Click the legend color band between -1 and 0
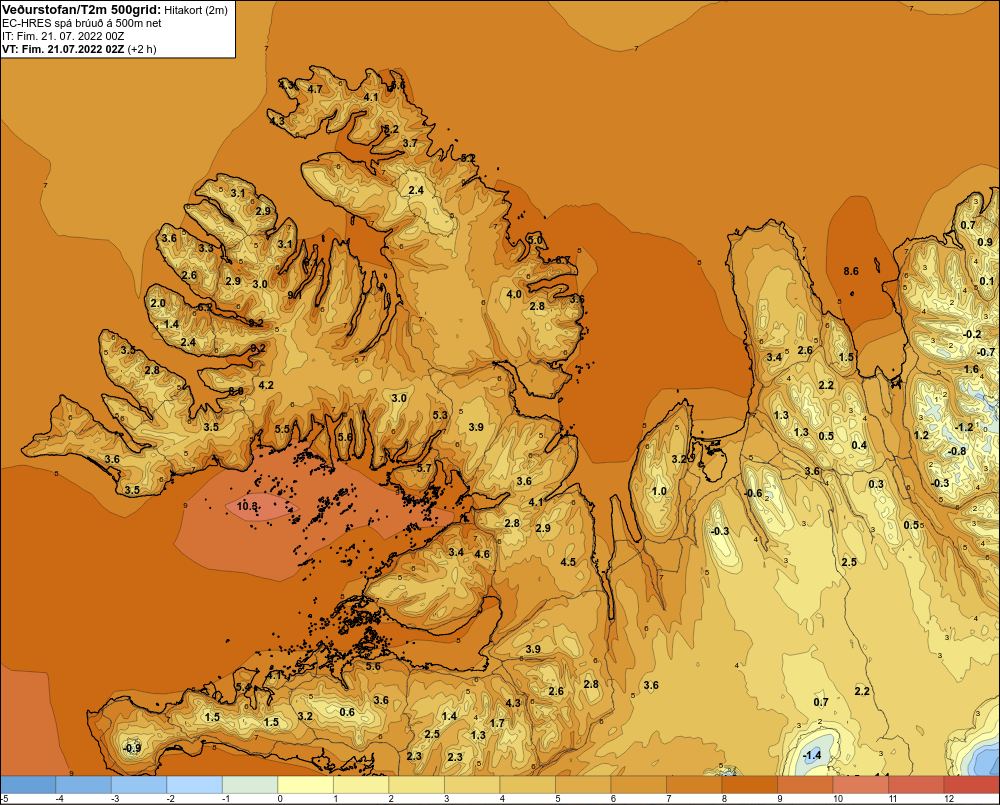The height and width of the screenshot is (805, 1000). click(250, 785)
